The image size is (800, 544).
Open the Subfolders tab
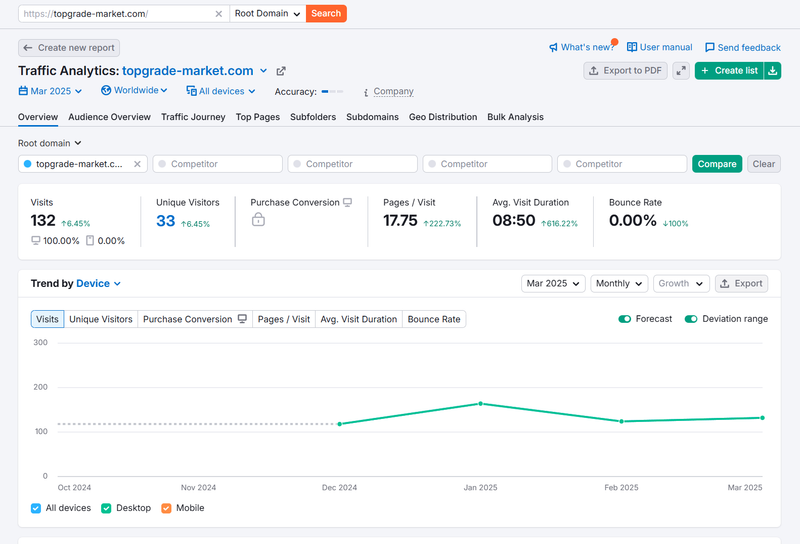tap(313, 117)
